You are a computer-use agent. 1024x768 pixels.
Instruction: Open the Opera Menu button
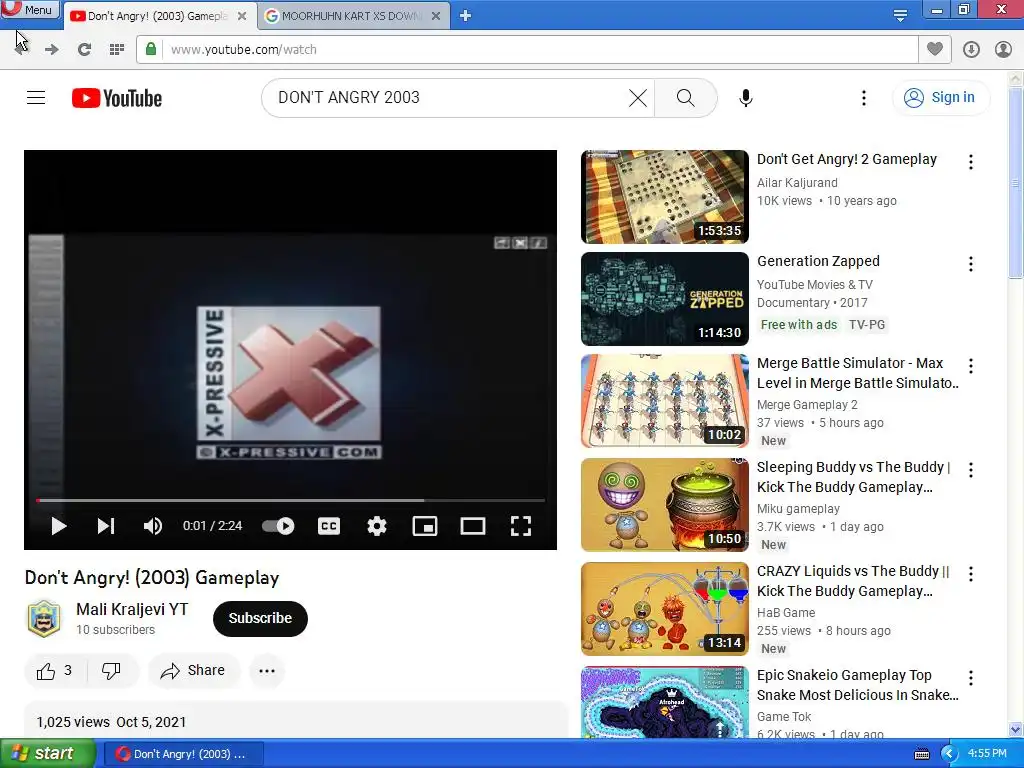point(29,9)
